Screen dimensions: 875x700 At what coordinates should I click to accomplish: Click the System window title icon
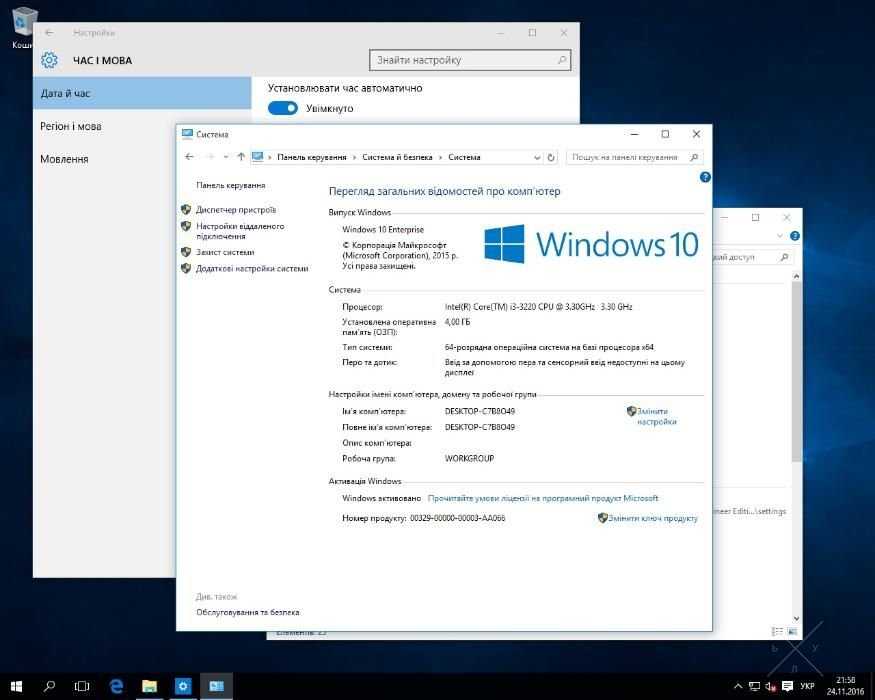pyautogui.click(x=188, y=134)
